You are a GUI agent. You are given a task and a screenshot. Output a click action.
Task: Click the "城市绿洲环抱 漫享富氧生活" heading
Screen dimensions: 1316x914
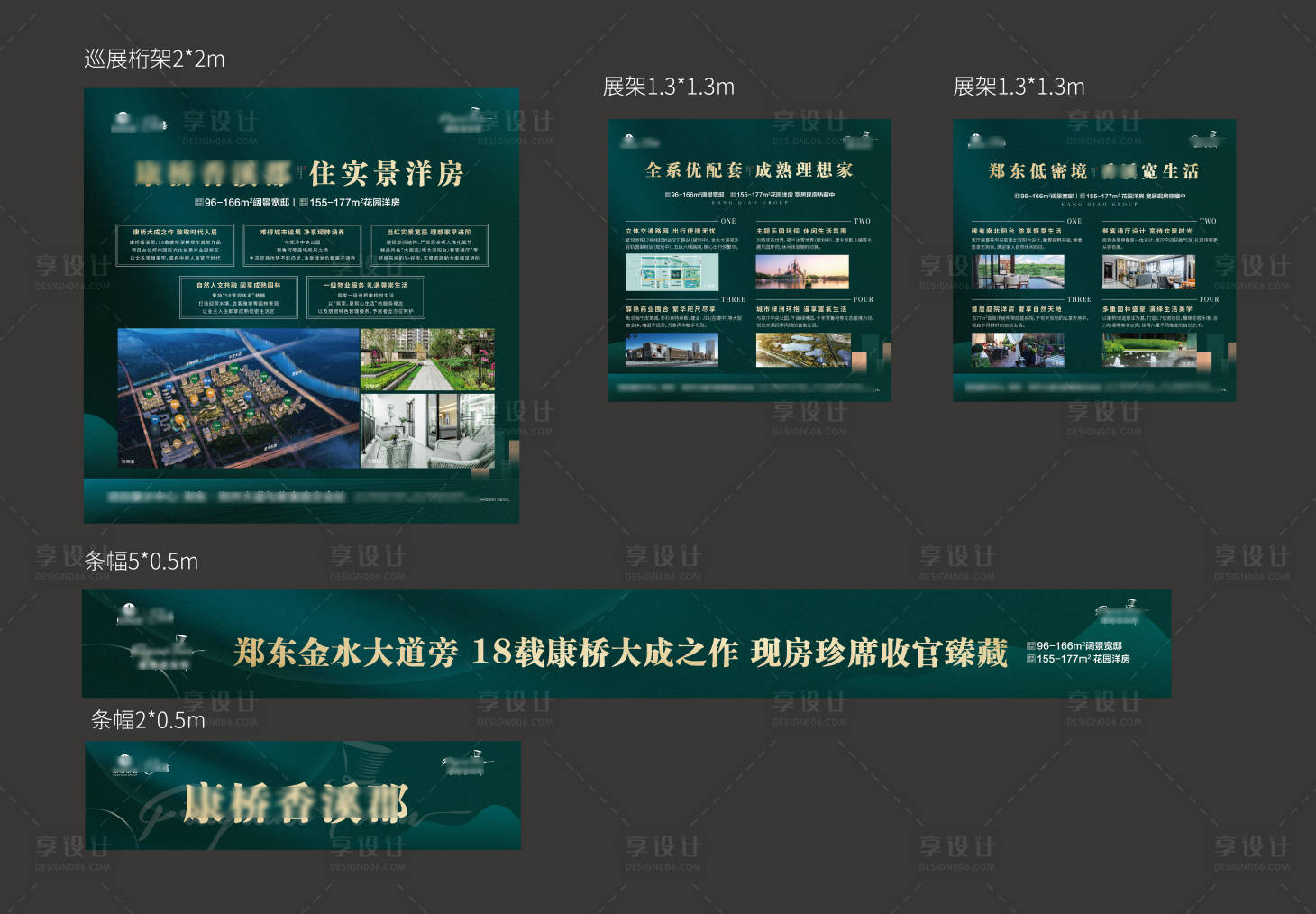[801, 310]
